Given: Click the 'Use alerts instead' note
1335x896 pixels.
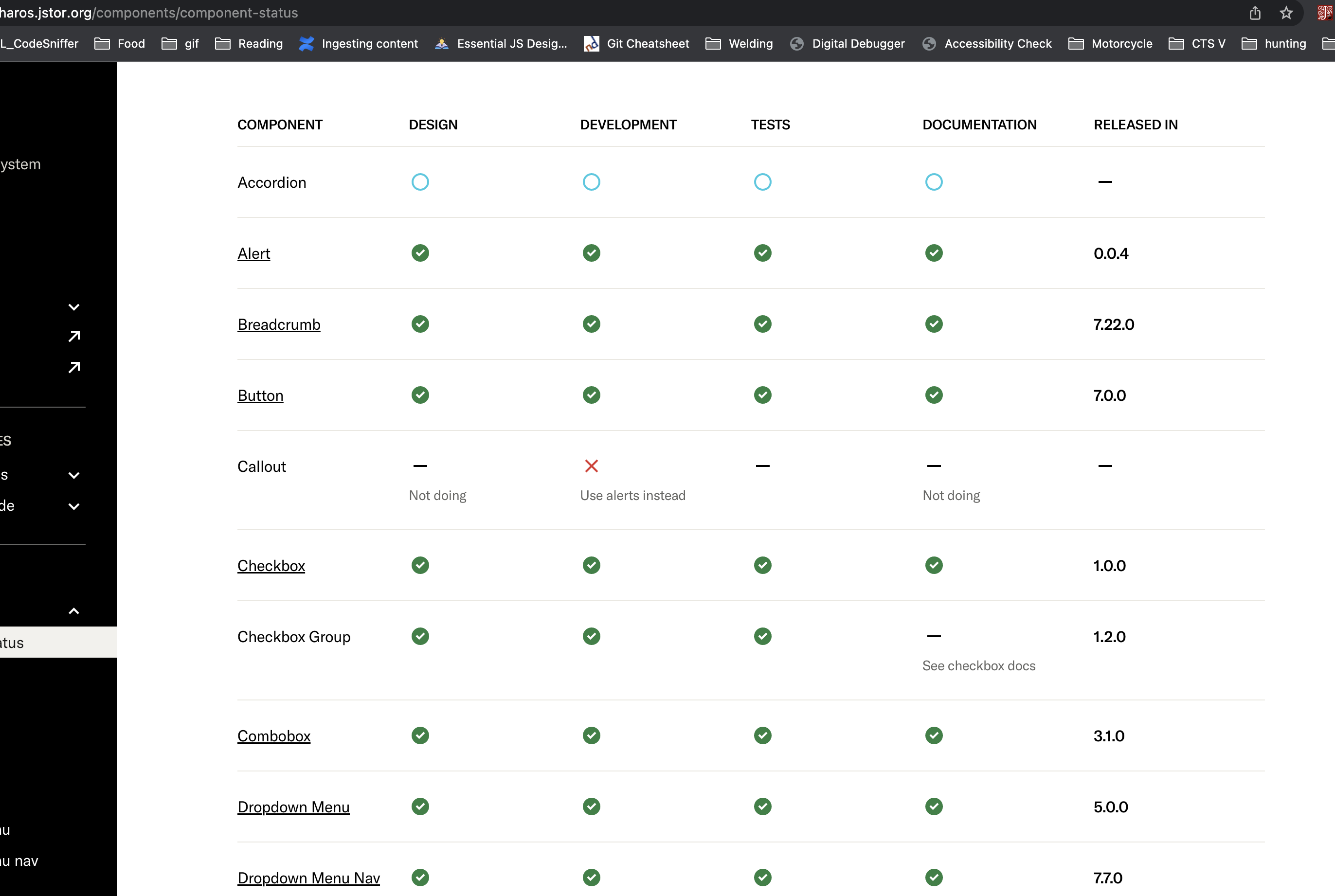Looking at the screenshot, I should [x=632, y=496].
